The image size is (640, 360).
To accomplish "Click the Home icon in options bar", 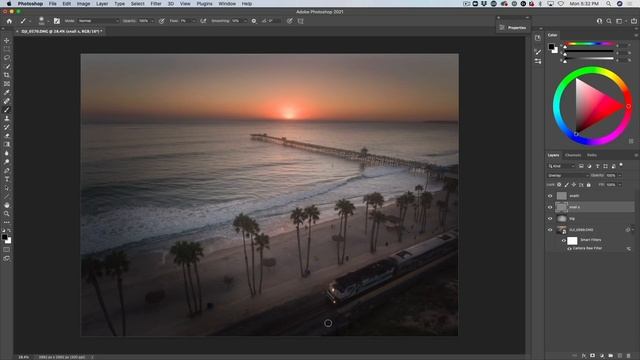I will tap(9, 21).
